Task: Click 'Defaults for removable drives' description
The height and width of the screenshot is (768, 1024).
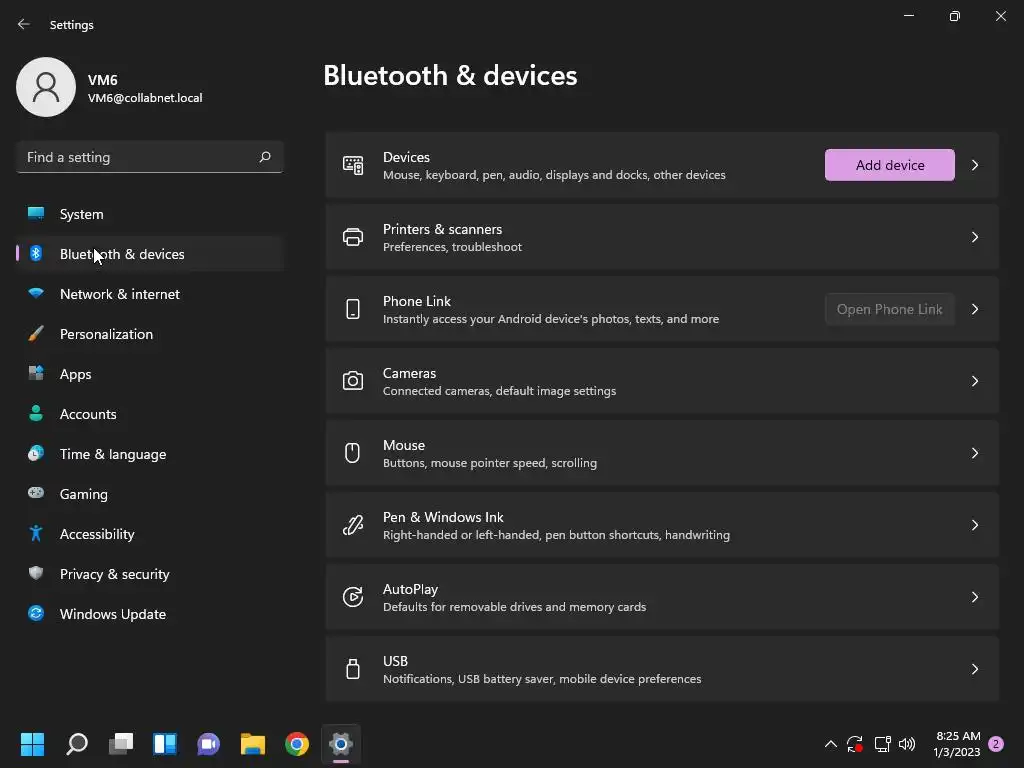Action: [x=515, y=607]
